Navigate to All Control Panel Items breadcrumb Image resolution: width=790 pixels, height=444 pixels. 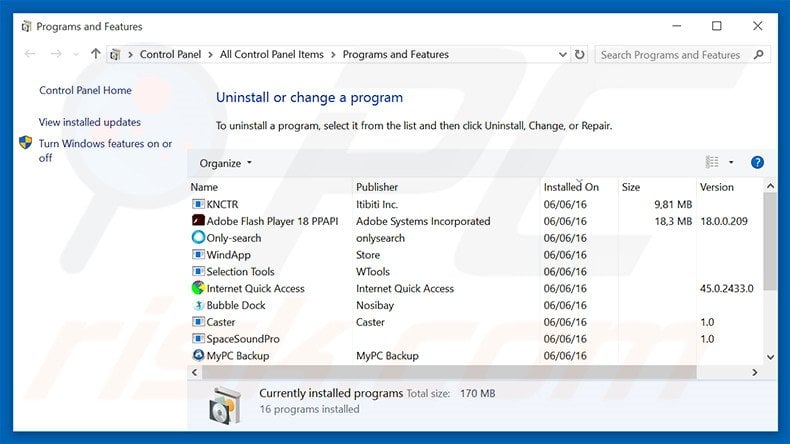pos(272,54)
